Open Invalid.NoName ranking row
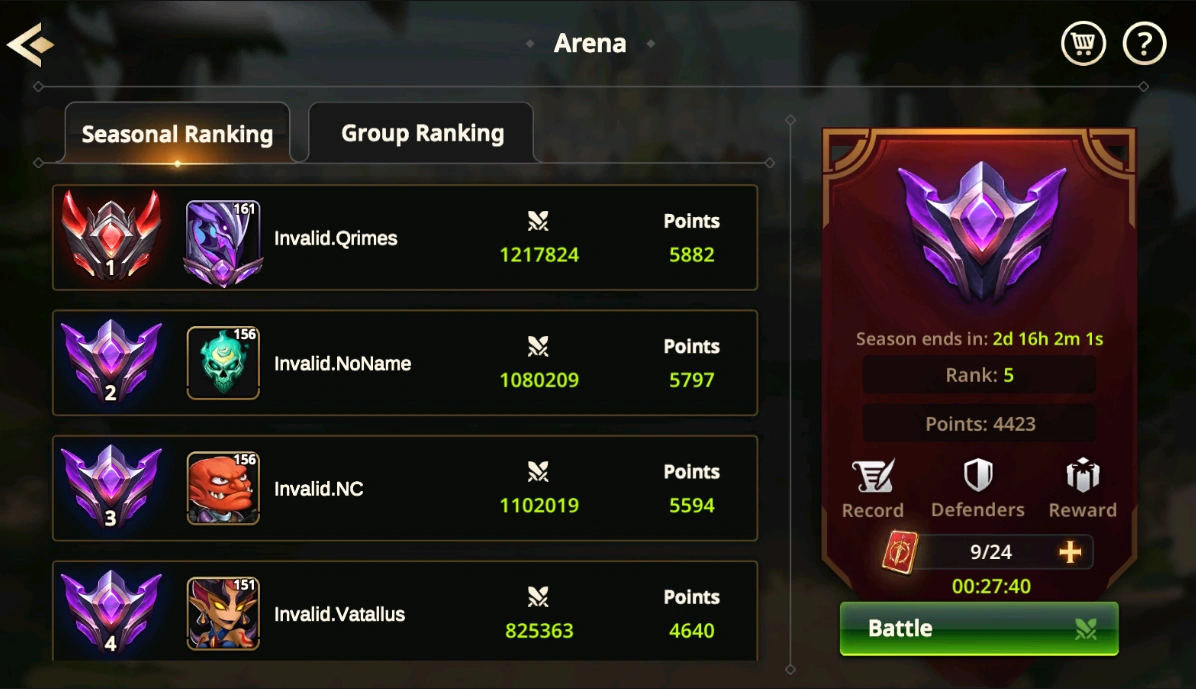The image size is (1196, 689). 405,362
